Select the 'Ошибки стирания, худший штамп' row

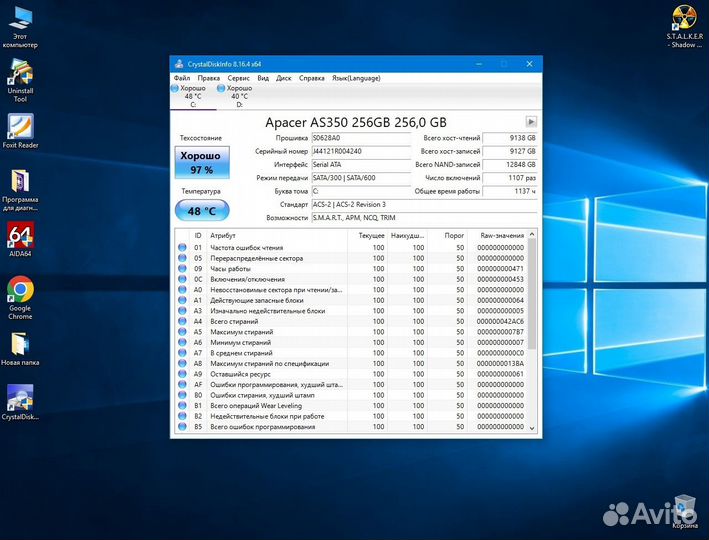tap(351, 395)
